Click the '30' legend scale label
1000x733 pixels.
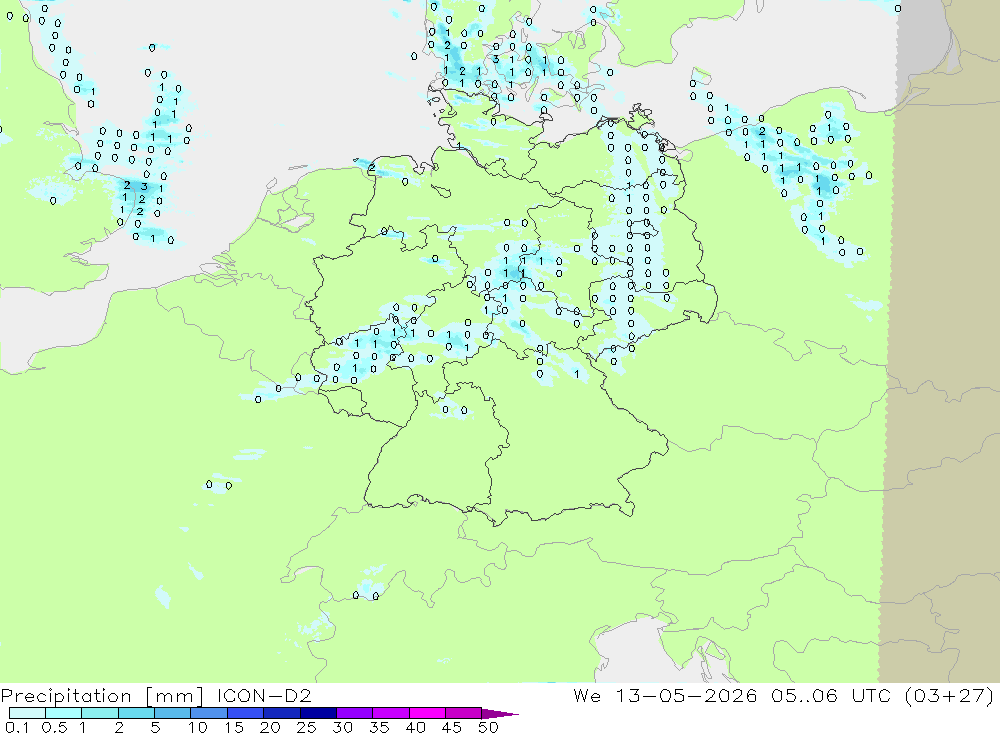coord(342,727)
